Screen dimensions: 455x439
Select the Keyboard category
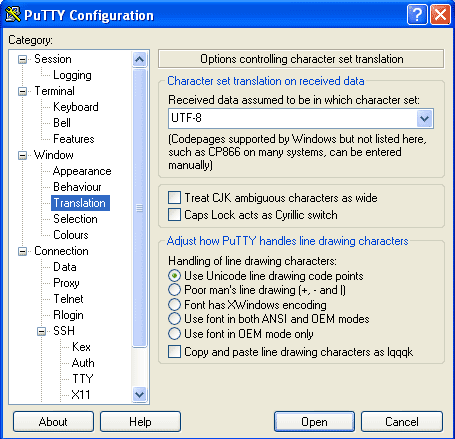click(x=76, y=107)
